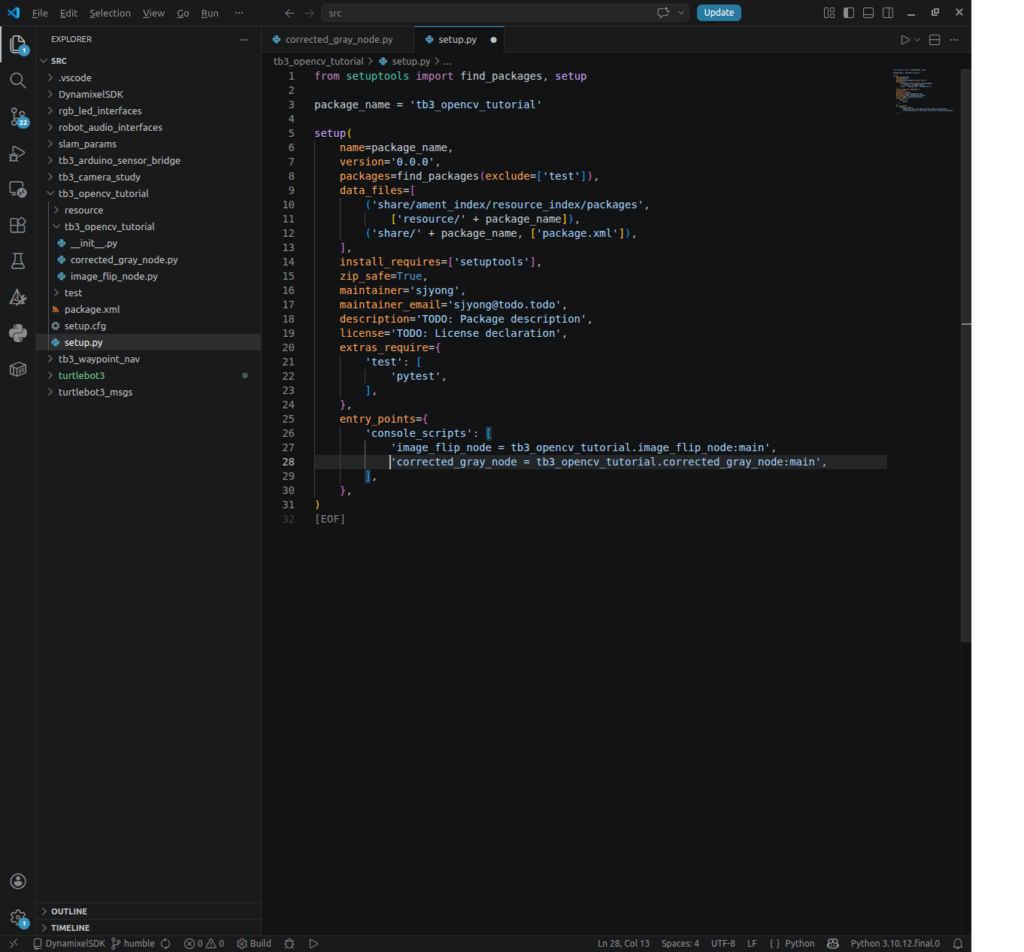This screenshot has width=1024, height=952.
Task: Open the Extensions view
Action: [18, 225]
